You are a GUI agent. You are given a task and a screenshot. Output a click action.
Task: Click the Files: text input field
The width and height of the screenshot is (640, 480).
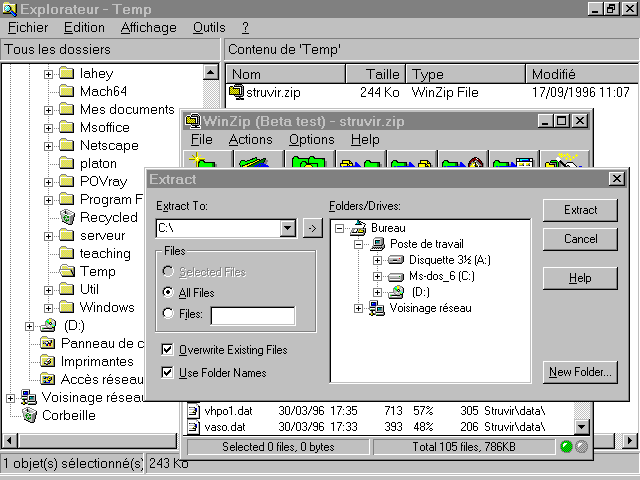tap(253, 316)
